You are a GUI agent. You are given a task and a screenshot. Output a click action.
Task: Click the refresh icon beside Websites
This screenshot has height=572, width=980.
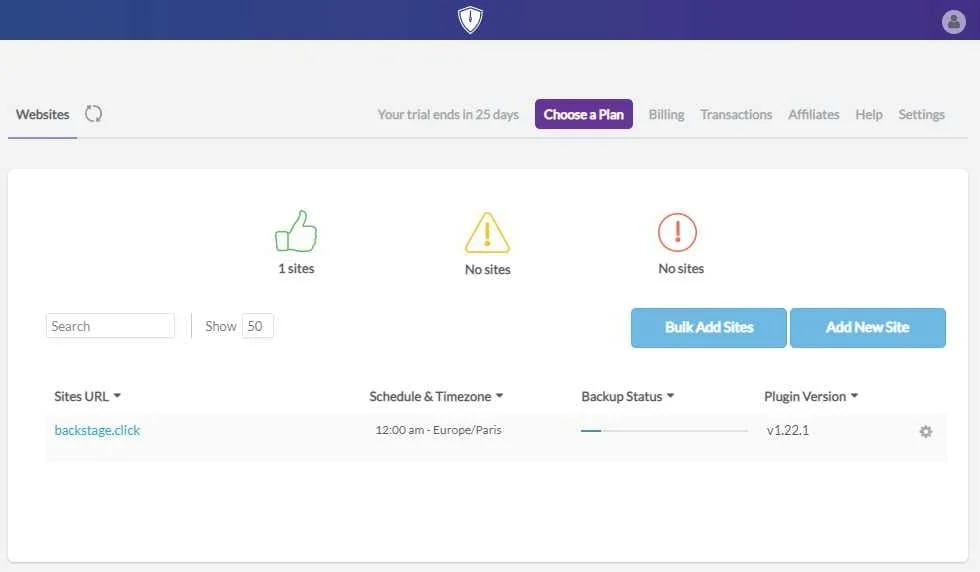94,114
